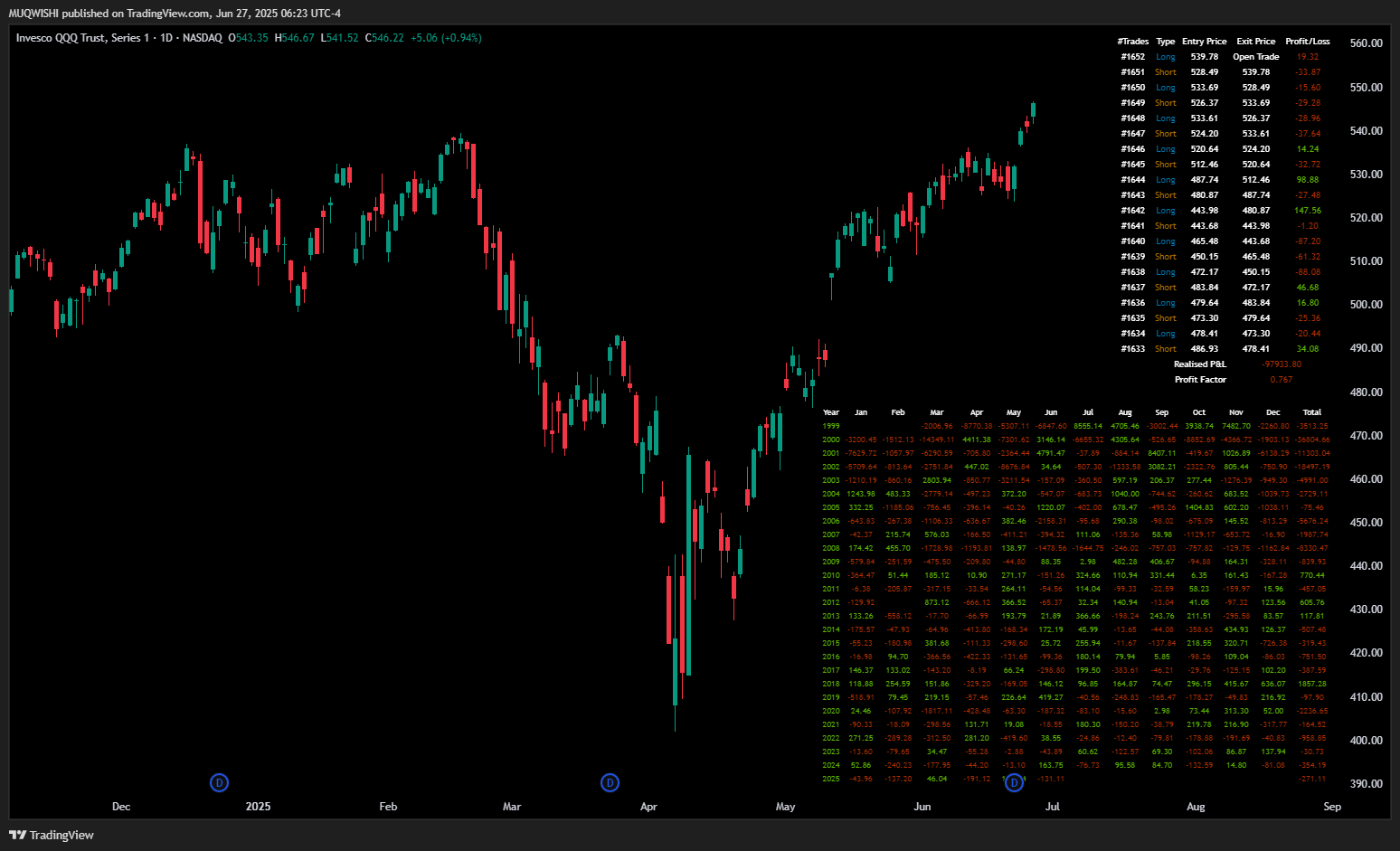Click the 8407.11 September value for 2001

1162,453
